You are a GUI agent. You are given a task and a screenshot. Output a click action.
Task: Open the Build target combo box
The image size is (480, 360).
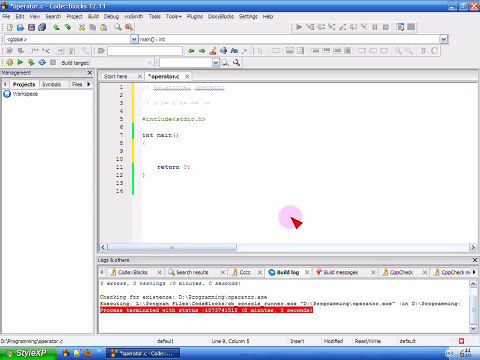[x=122, y=62]
